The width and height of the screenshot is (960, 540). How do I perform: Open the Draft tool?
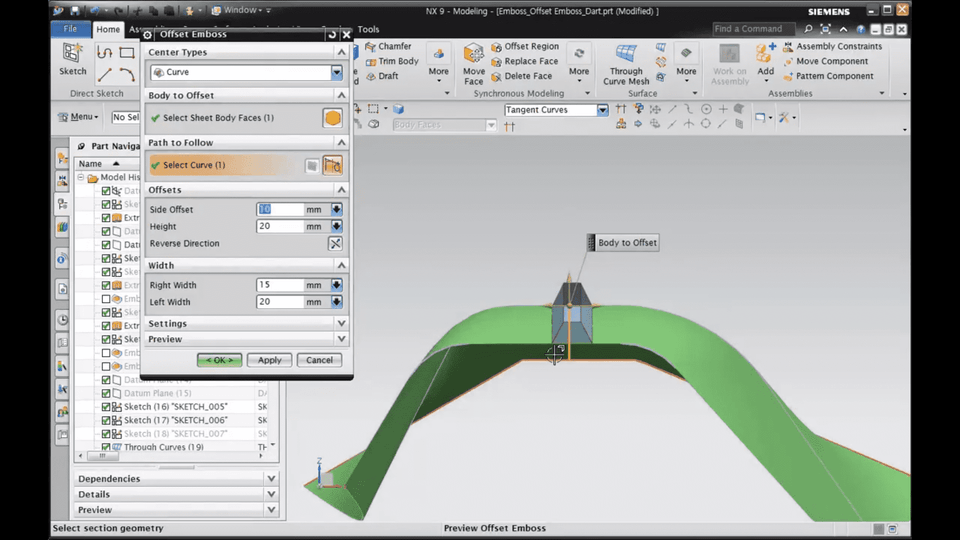pyautogui.click(x=382, y=76)
